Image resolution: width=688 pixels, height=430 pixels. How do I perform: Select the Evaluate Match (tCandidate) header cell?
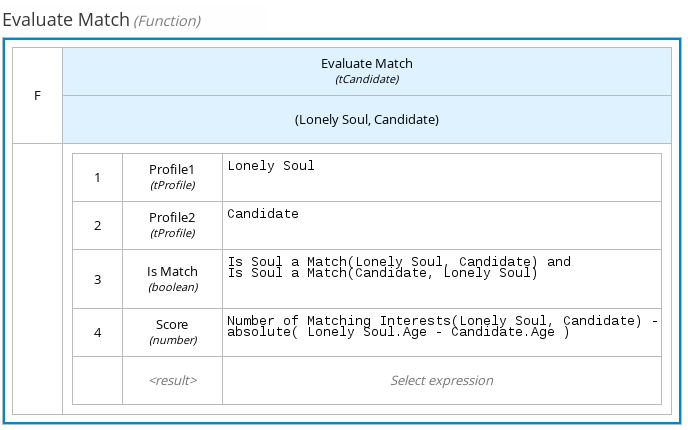tap(366, 70)
